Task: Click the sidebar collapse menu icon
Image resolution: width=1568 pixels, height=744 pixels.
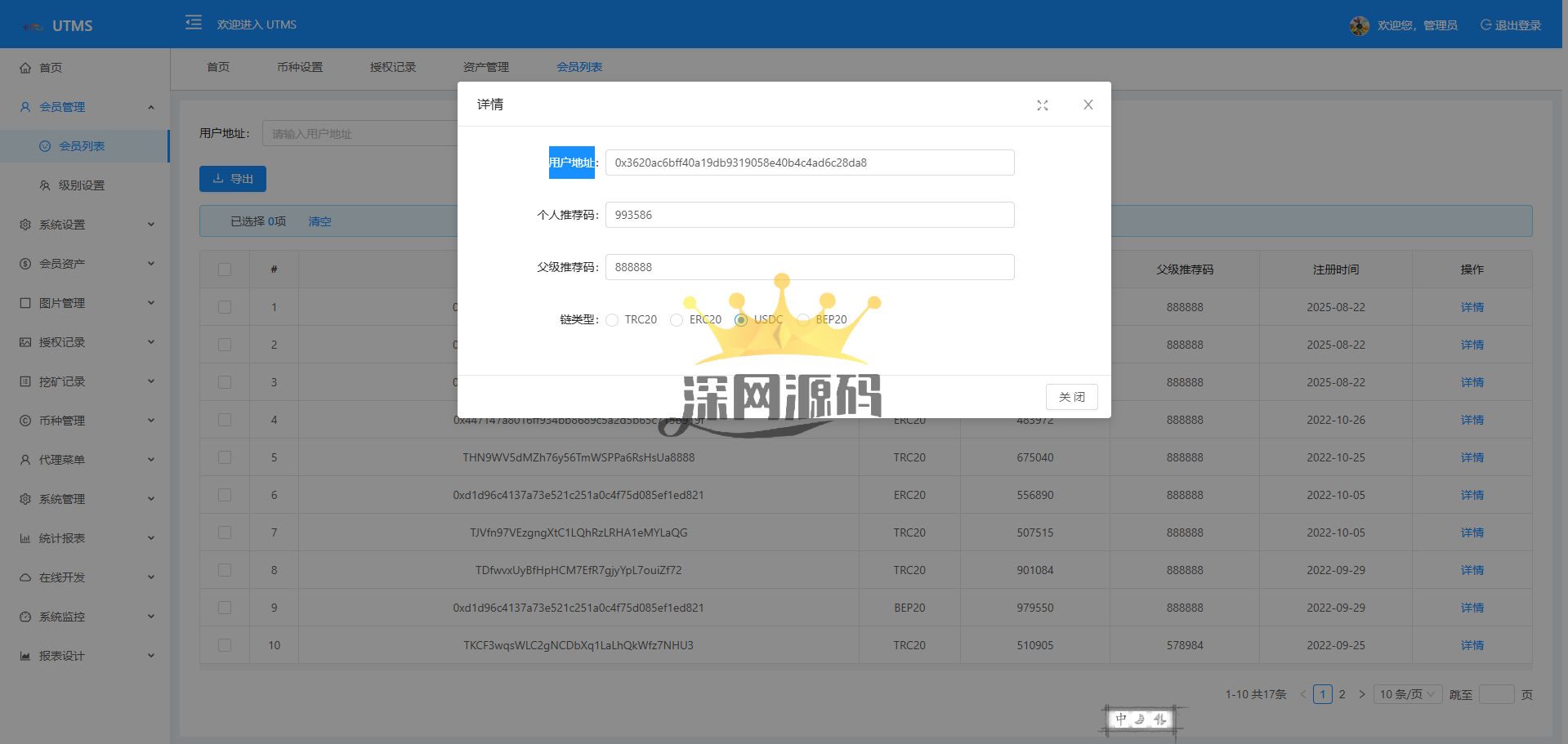Action: point(194,23)
